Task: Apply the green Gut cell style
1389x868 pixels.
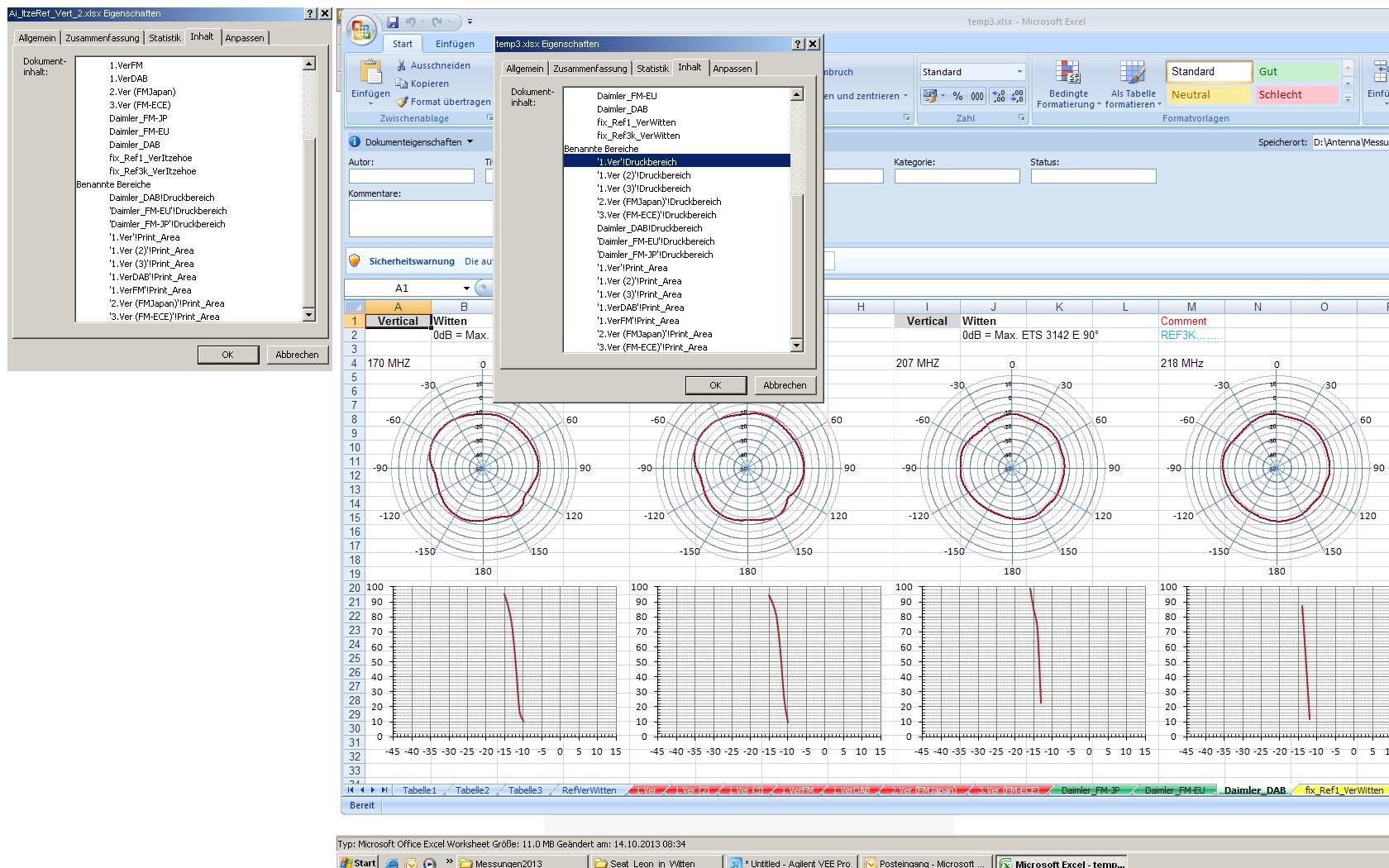Action: coord(1296,72)
